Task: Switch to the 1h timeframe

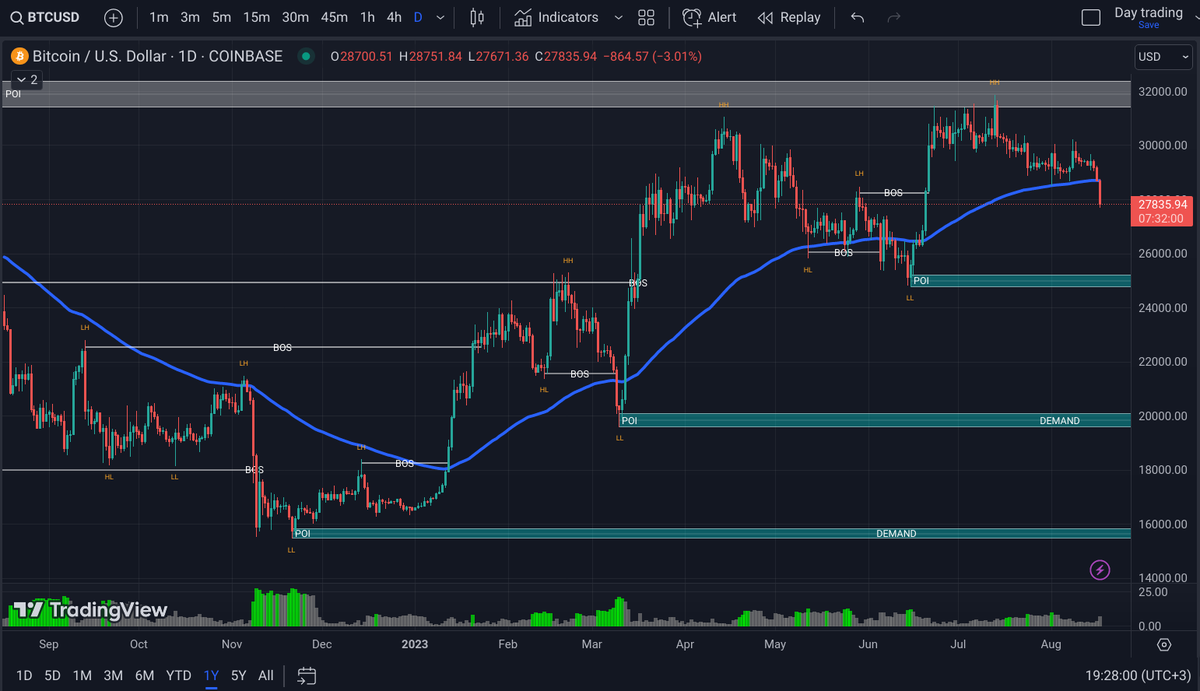Action: [x=368, y=17]
